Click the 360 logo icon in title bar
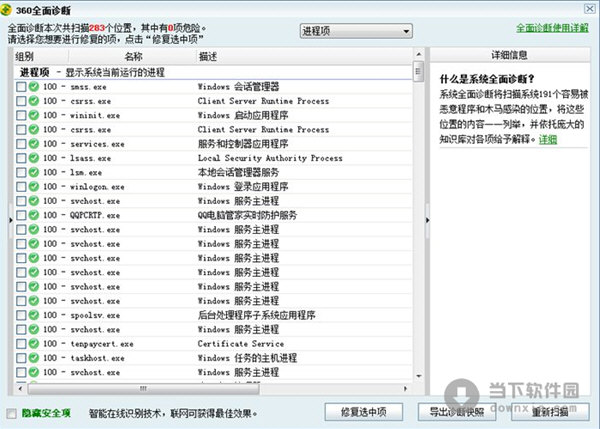 (x=6, y=10)
